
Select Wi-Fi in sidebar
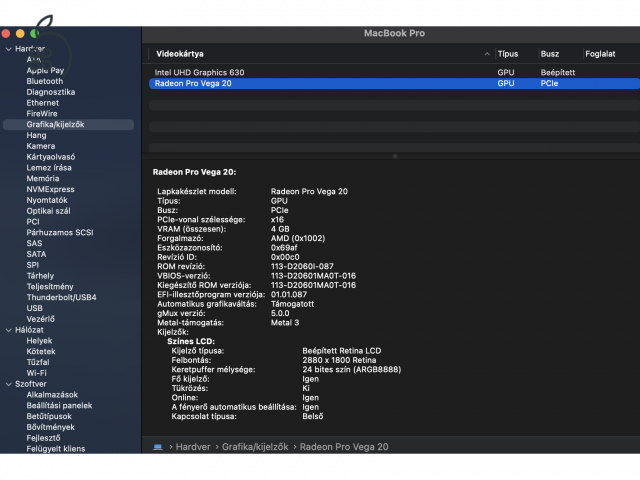pyautogui.click(x=36, y=373)
